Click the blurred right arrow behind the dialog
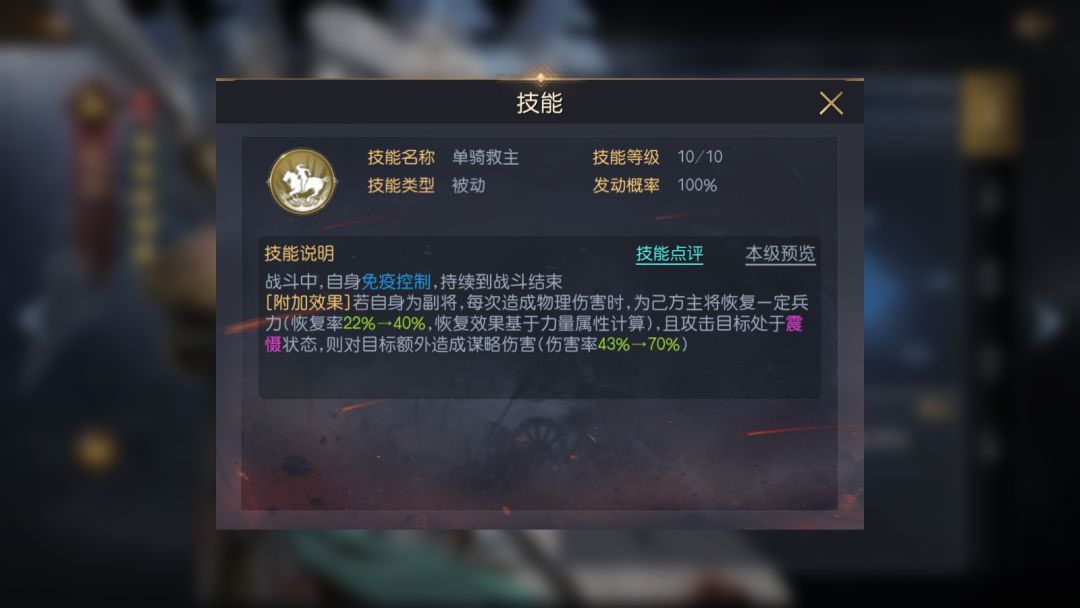Screen dimensions: 1080x608 tap(1048, 321)
